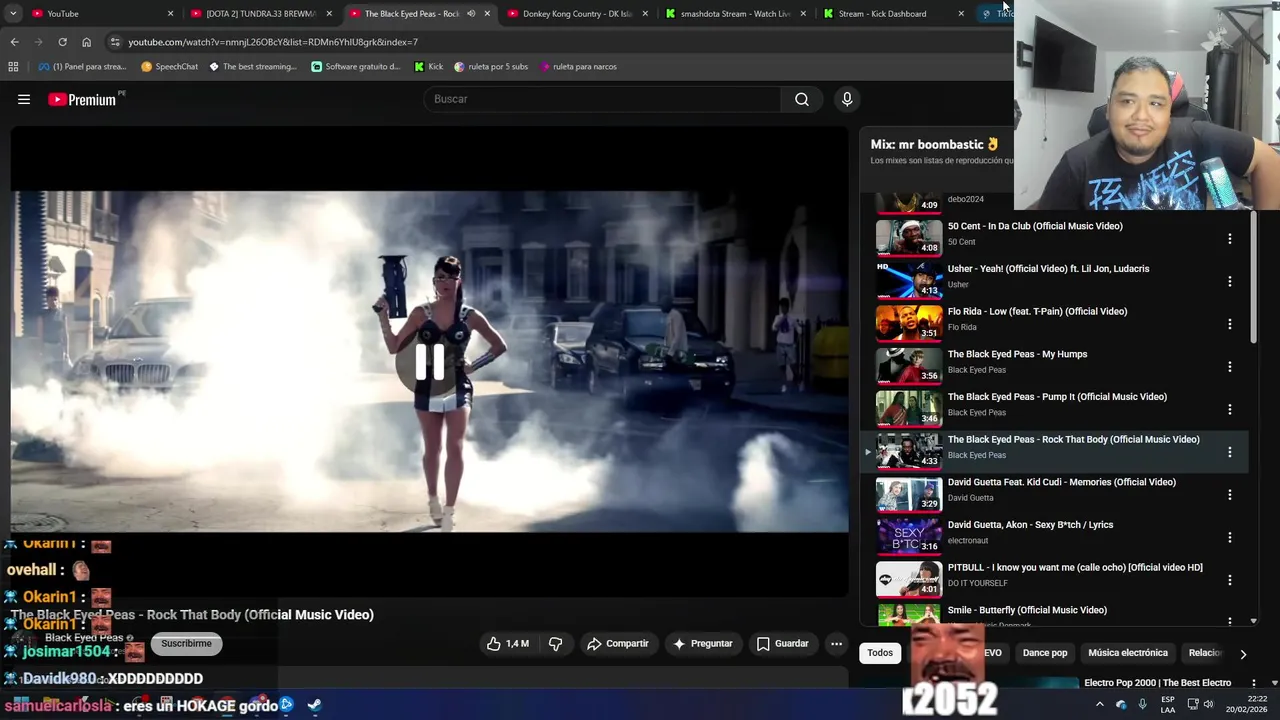Open Kick bookmark
This screenshot has width=1280, height=720.
coord(429,67)
